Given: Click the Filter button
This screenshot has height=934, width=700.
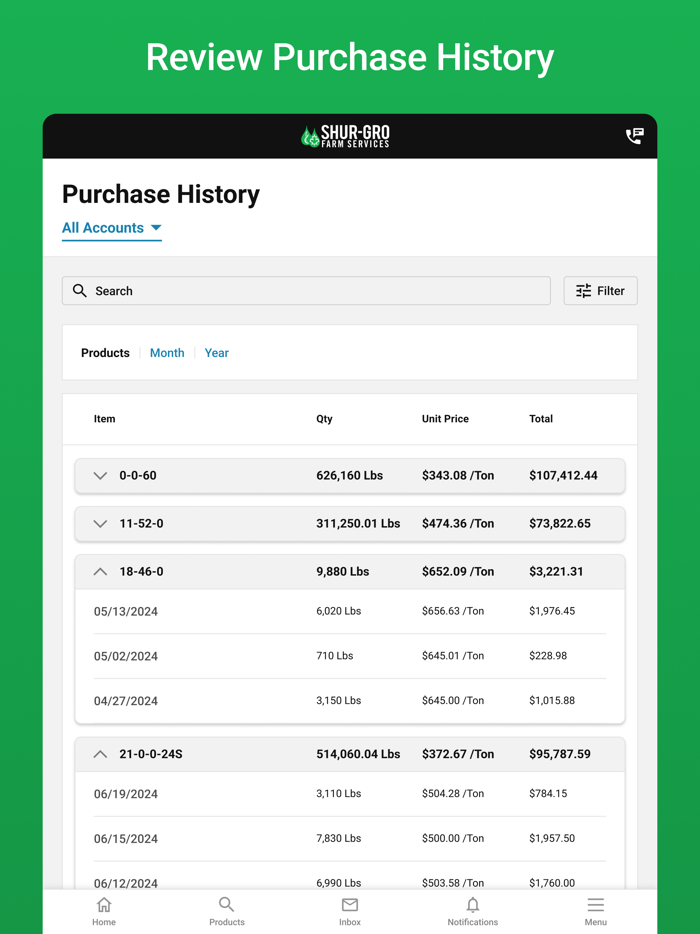Looking at the screenshot, I should pyautogui.click(x=601, y=291).
